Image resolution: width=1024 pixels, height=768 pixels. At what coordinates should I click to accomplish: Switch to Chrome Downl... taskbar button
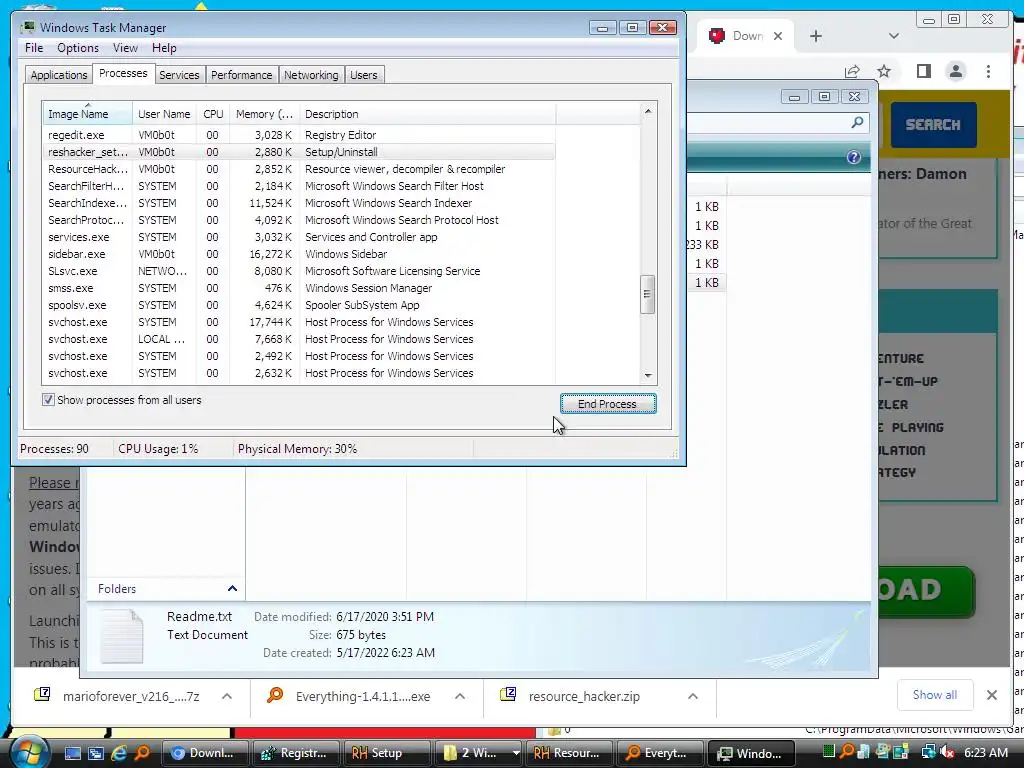(204, 753)
